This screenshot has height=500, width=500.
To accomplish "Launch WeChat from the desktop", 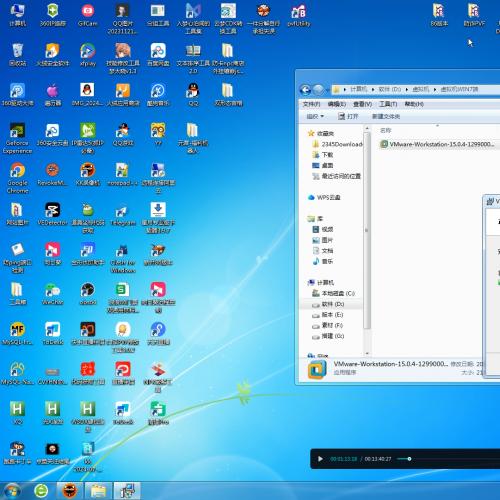I will tap(53, 294).
